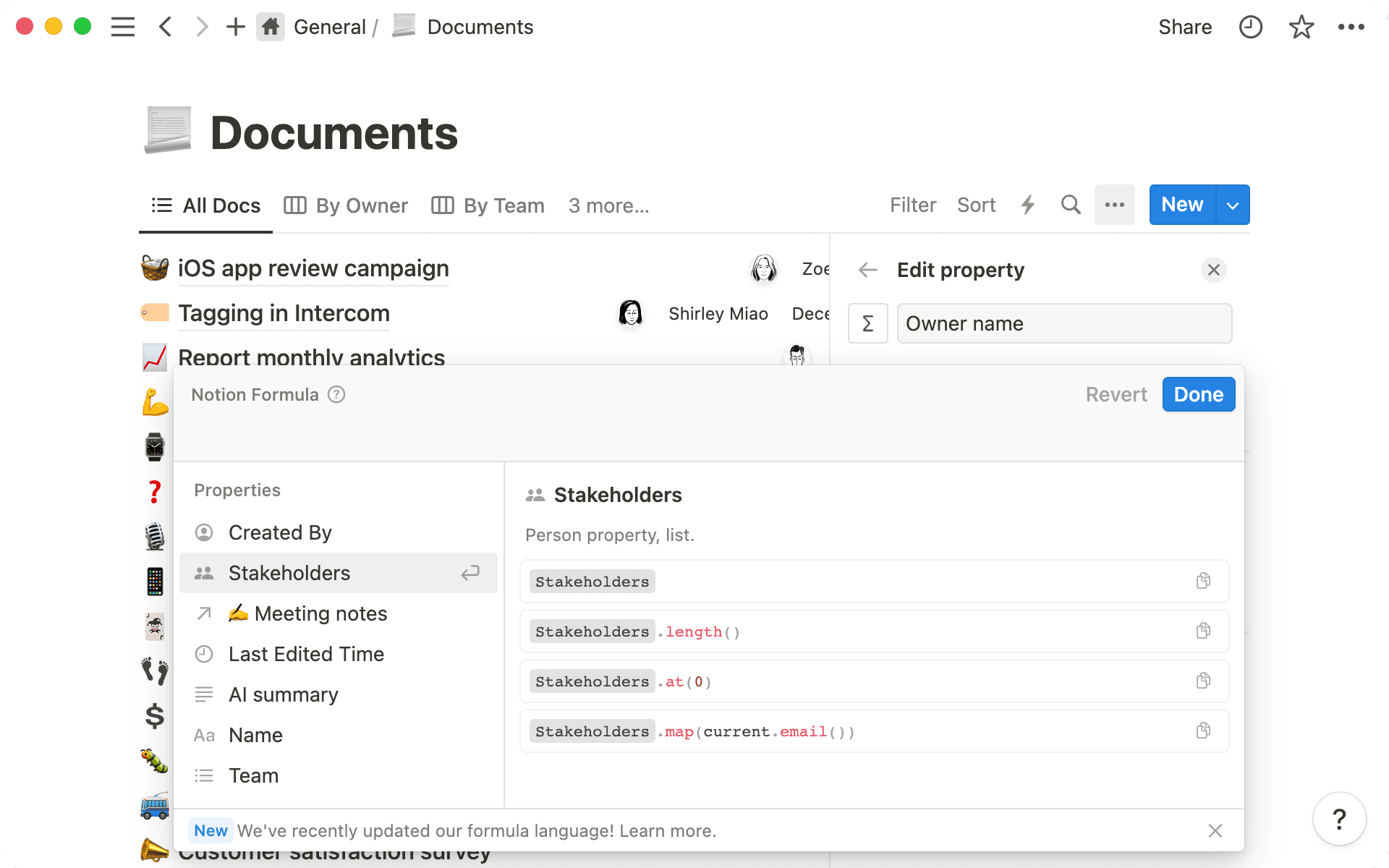1389x868 pixels.
Task: Switch to the By Team view
Action: tap(487, 205)
